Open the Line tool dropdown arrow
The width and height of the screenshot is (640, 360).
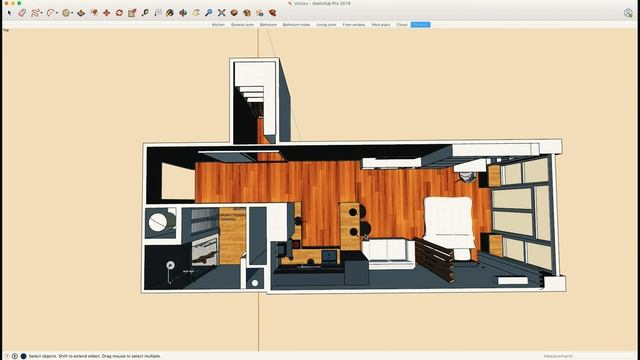click(42, 13)
